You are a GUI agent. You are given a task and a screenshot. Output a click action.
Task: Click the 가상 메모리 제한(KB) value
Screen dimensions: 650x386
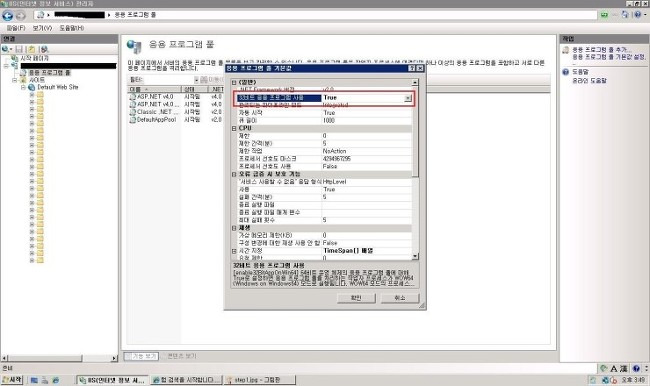[x=324, y=235]
